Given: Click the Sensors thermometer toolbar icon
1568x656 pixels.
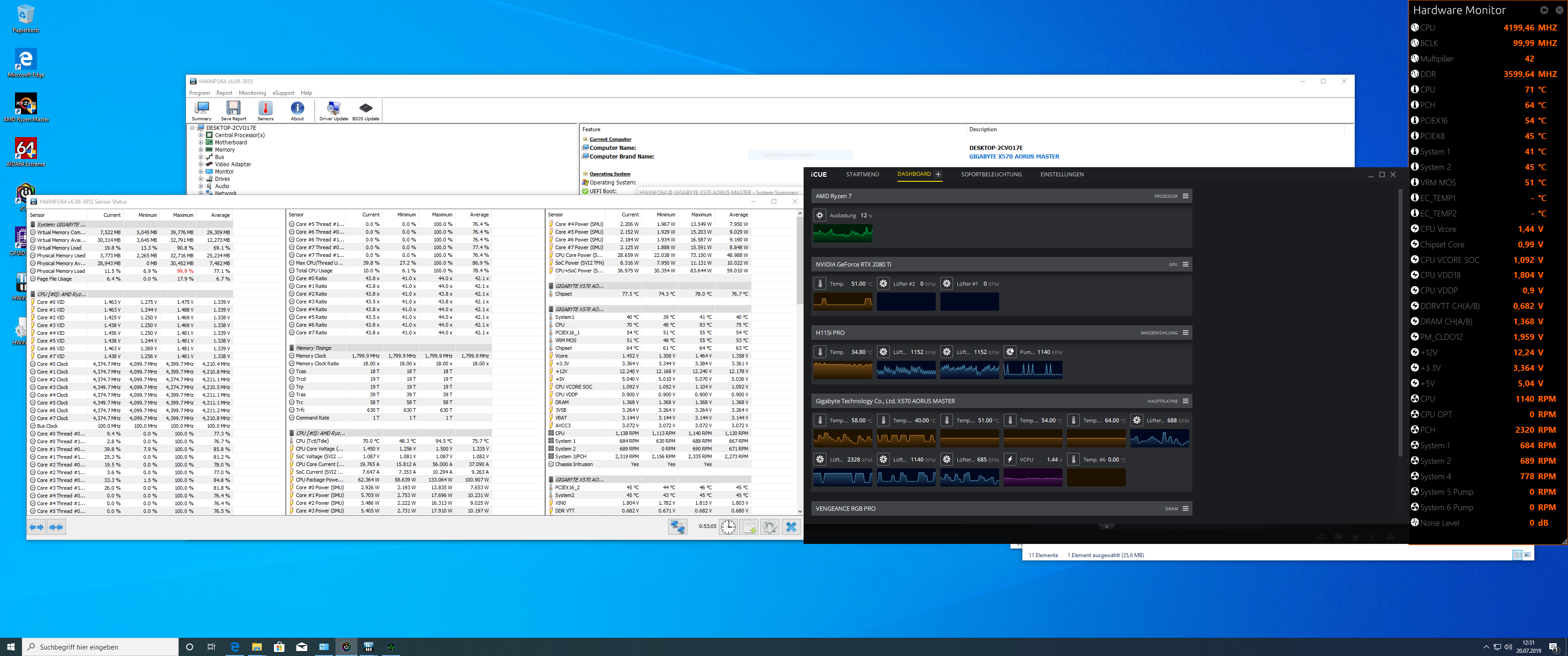Looking at the screenshot, I should (x=265, y=110).
